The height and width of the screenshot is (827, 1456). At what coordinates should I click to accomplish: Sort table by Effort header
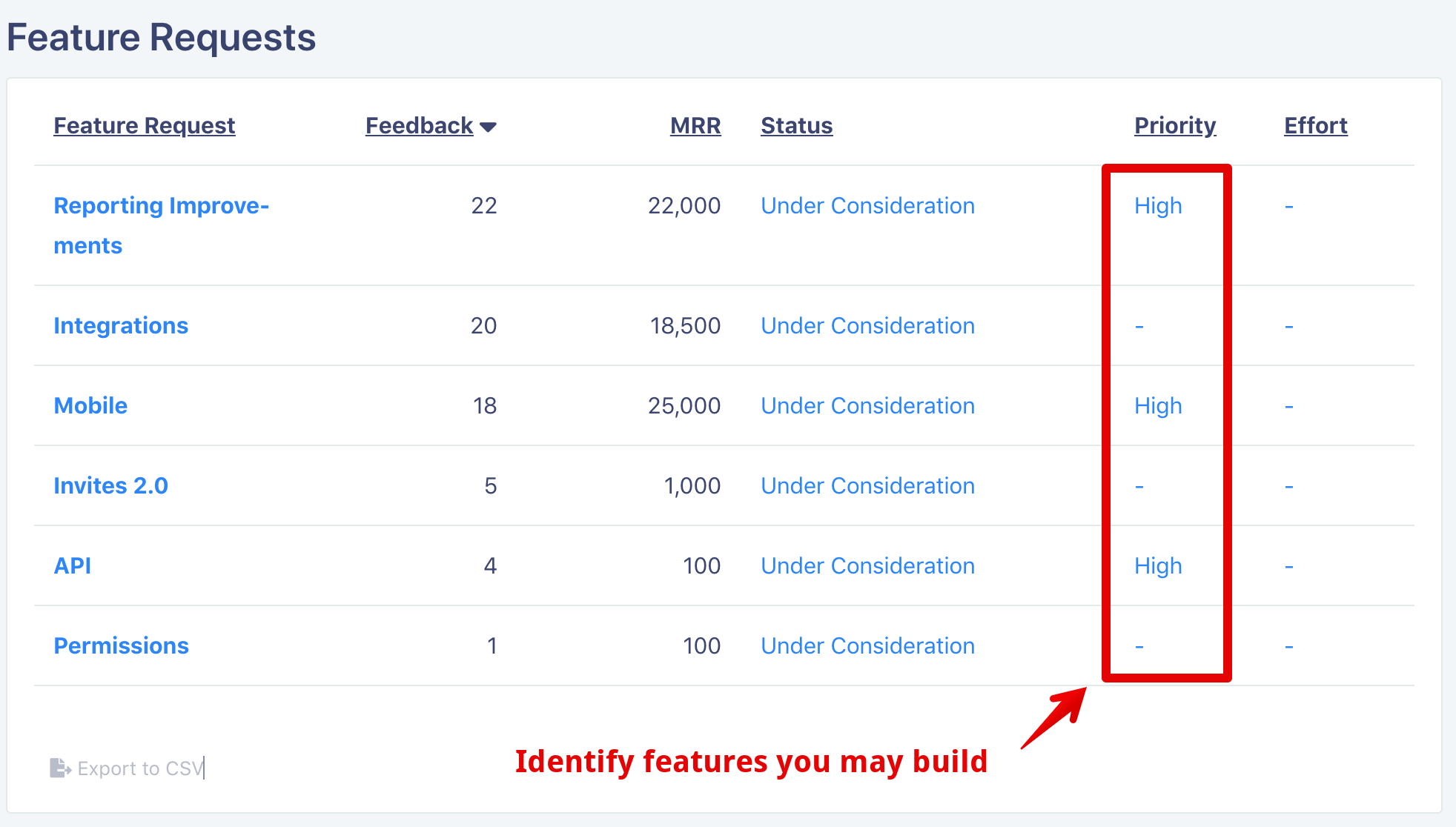click(1316, 126)
